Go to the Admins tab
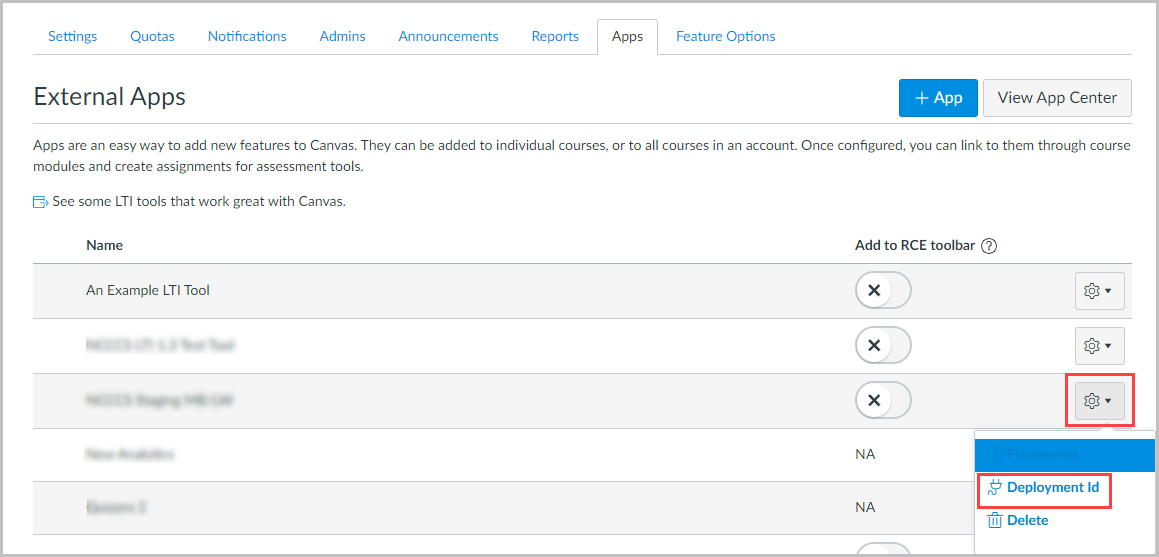1159x557 pixels. click(342, 36)
